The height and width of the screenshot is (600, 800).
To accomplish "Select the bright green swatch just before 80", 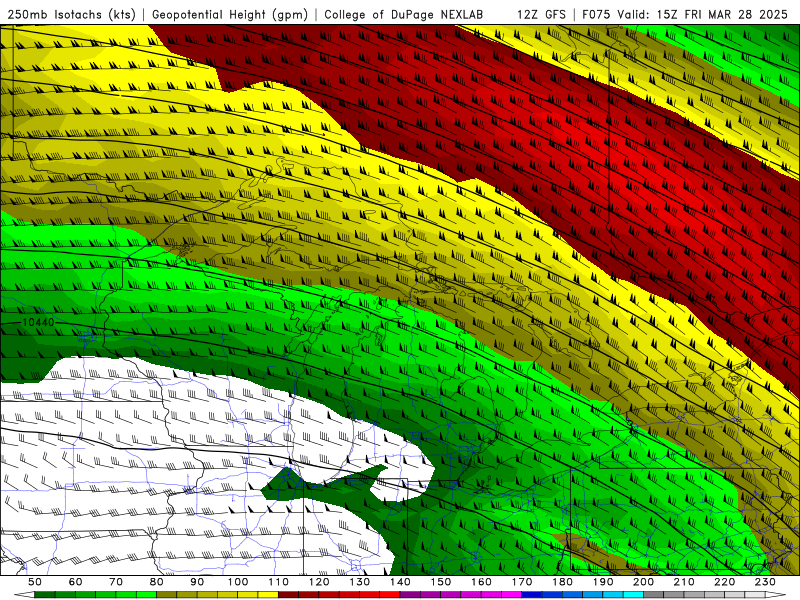I will click(146, 595).
